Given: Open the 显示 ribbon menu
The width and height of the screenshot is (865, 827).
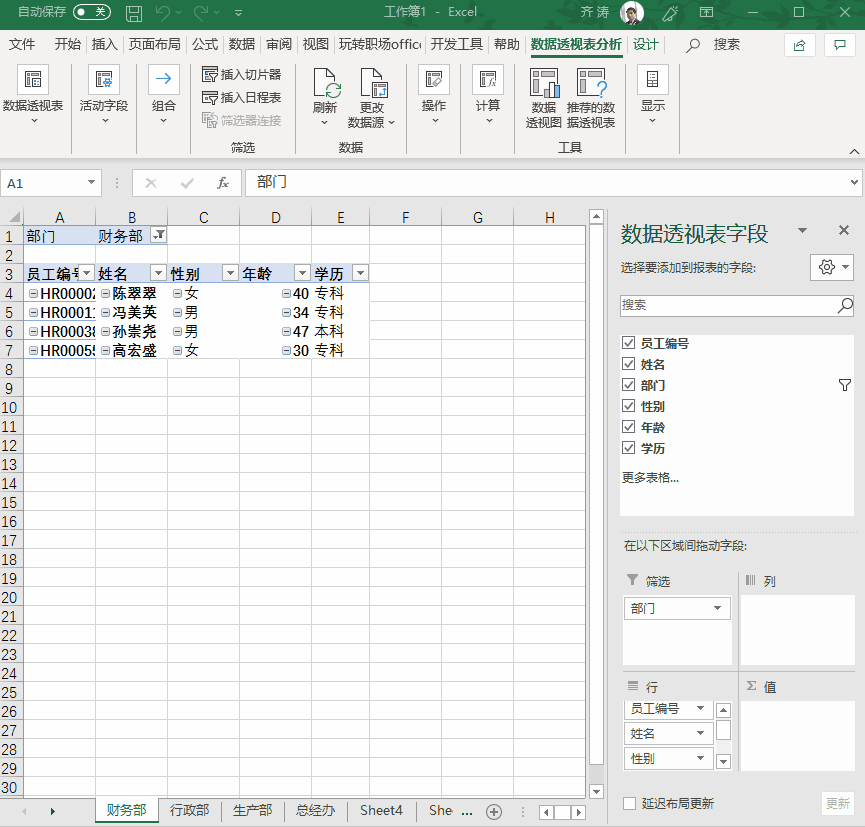Looking at the screenshot, I should [653, 95].
